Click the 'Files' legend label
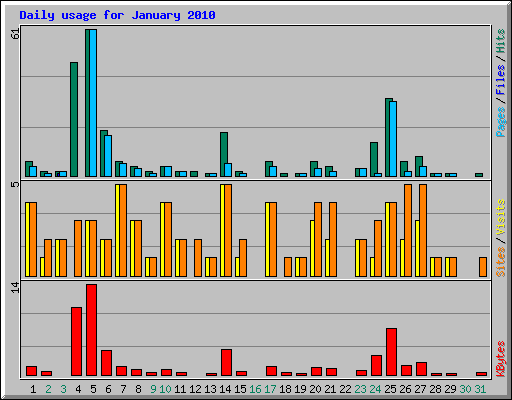Image resolution: width=512 pixels, height=400 pixels. click(500, 79)
